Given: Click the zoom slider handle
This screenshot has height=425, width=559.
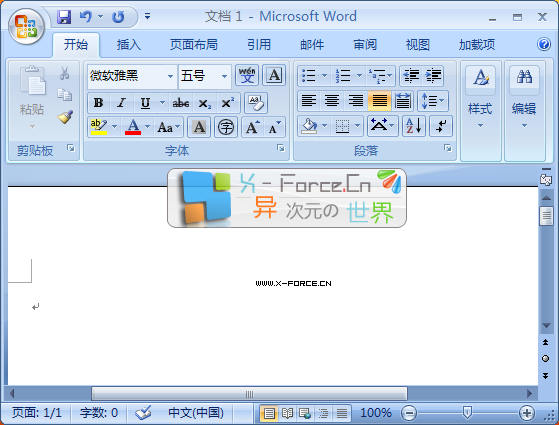Looking at the screenshot, I should click(x=467, y=413).
